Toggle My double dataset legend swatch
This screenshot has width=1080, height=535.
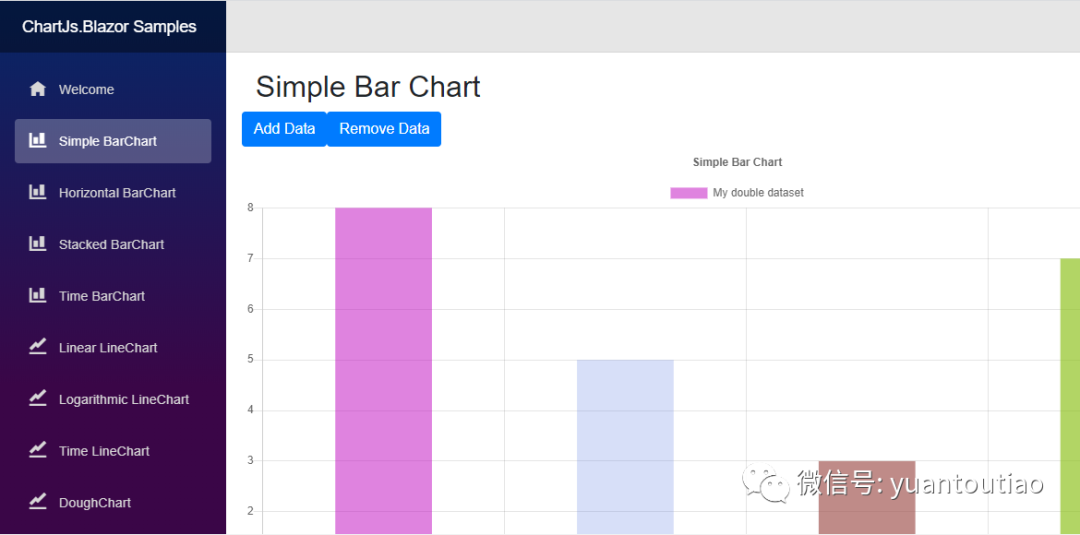689,193
